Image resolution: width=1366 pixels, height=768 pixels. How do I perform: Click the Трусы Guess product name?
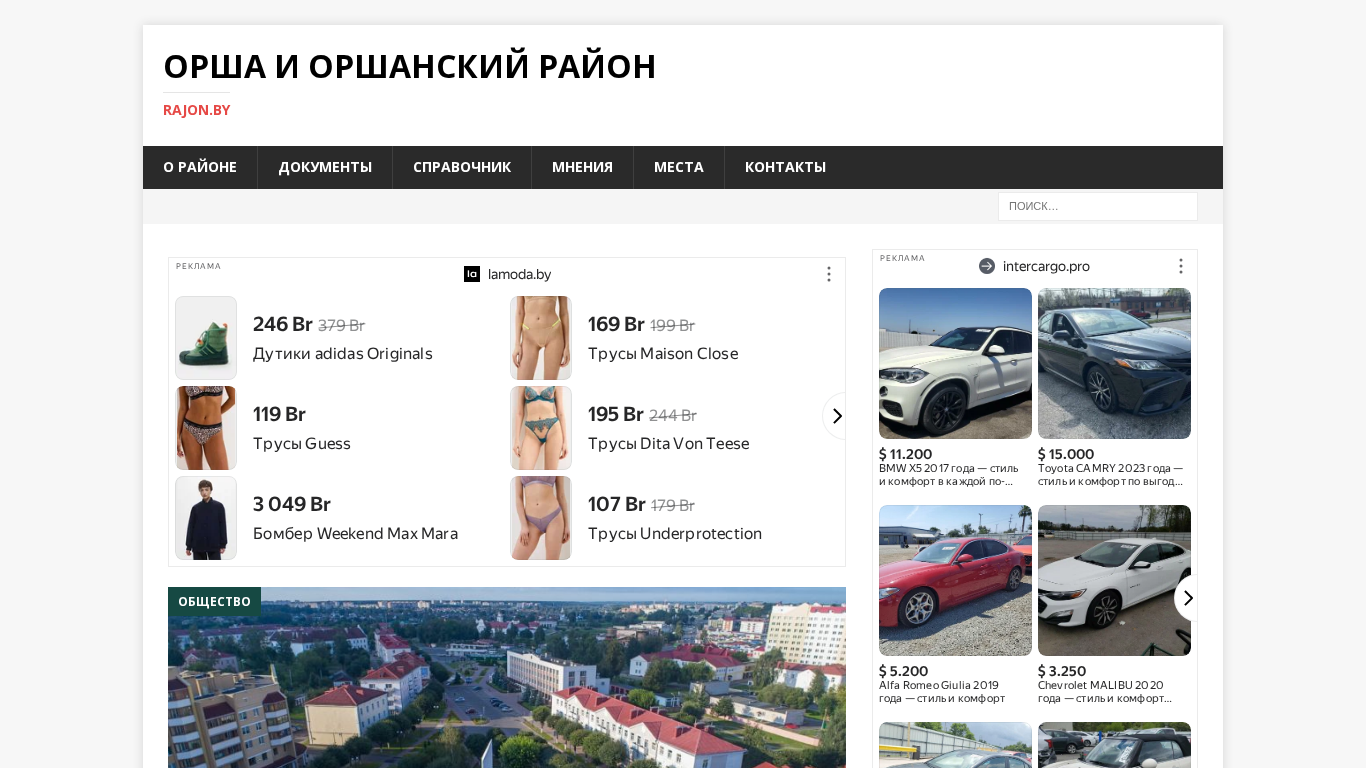point(302,444)
